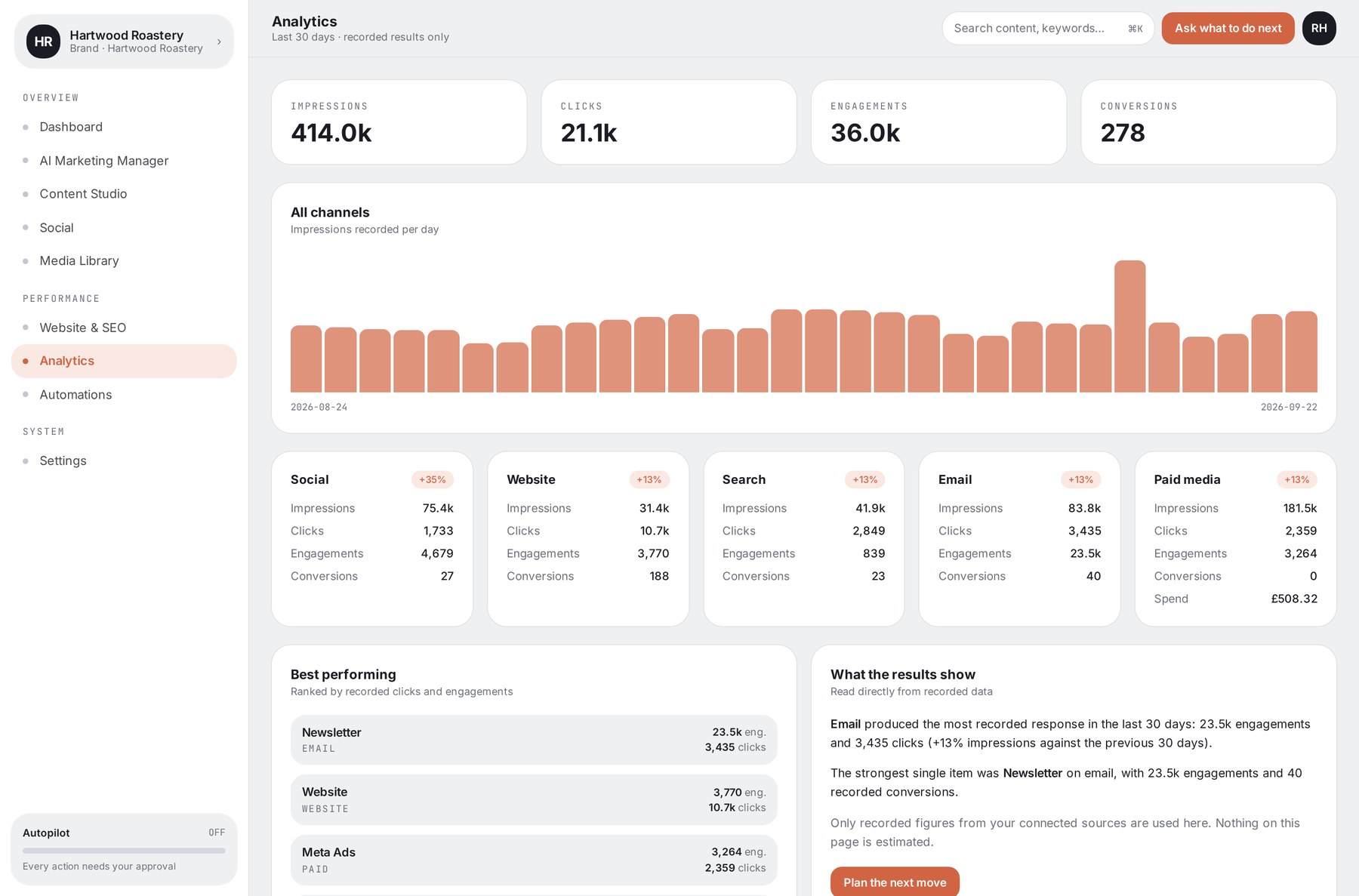The image size is (1359, 896).
Task: Click the +35% badge on Social
Action: click(x=433, y=479)
